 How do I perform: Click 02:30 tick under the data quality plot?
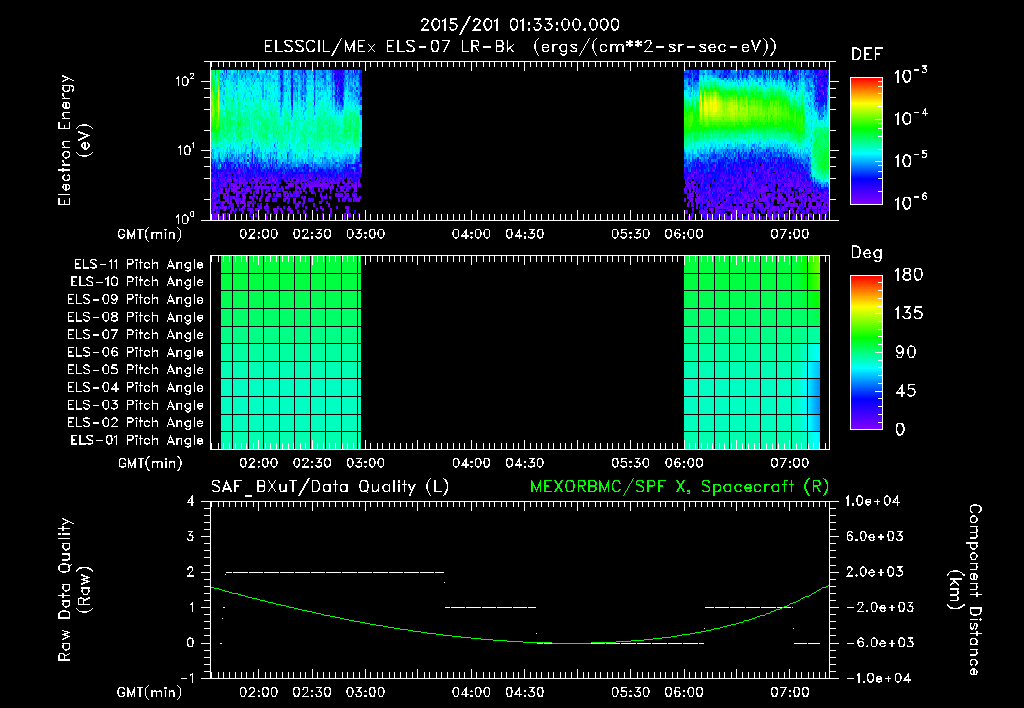point(312,692)
